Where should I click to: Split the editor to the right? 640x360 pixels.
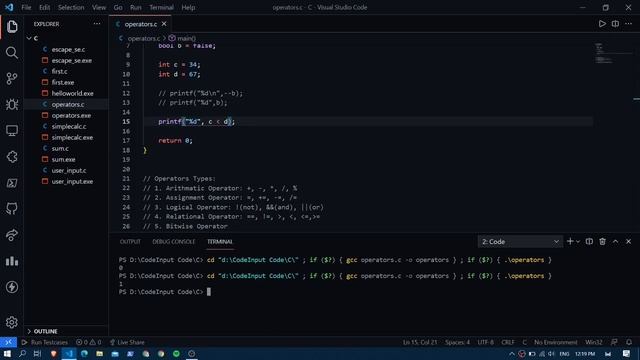click(615, 24)
